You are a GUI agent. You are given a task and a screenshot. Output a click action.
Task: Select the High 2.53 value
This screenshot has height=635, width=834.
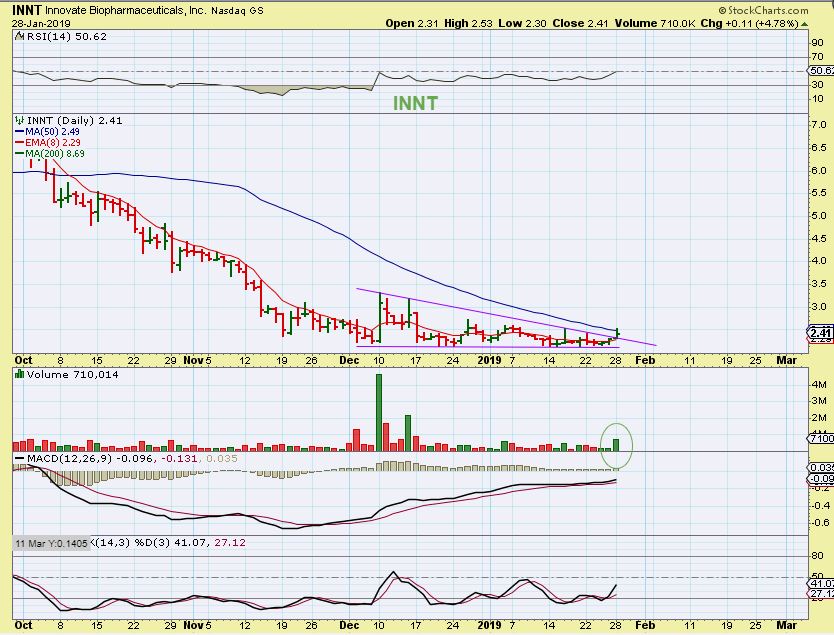click(x=469, y=23)
